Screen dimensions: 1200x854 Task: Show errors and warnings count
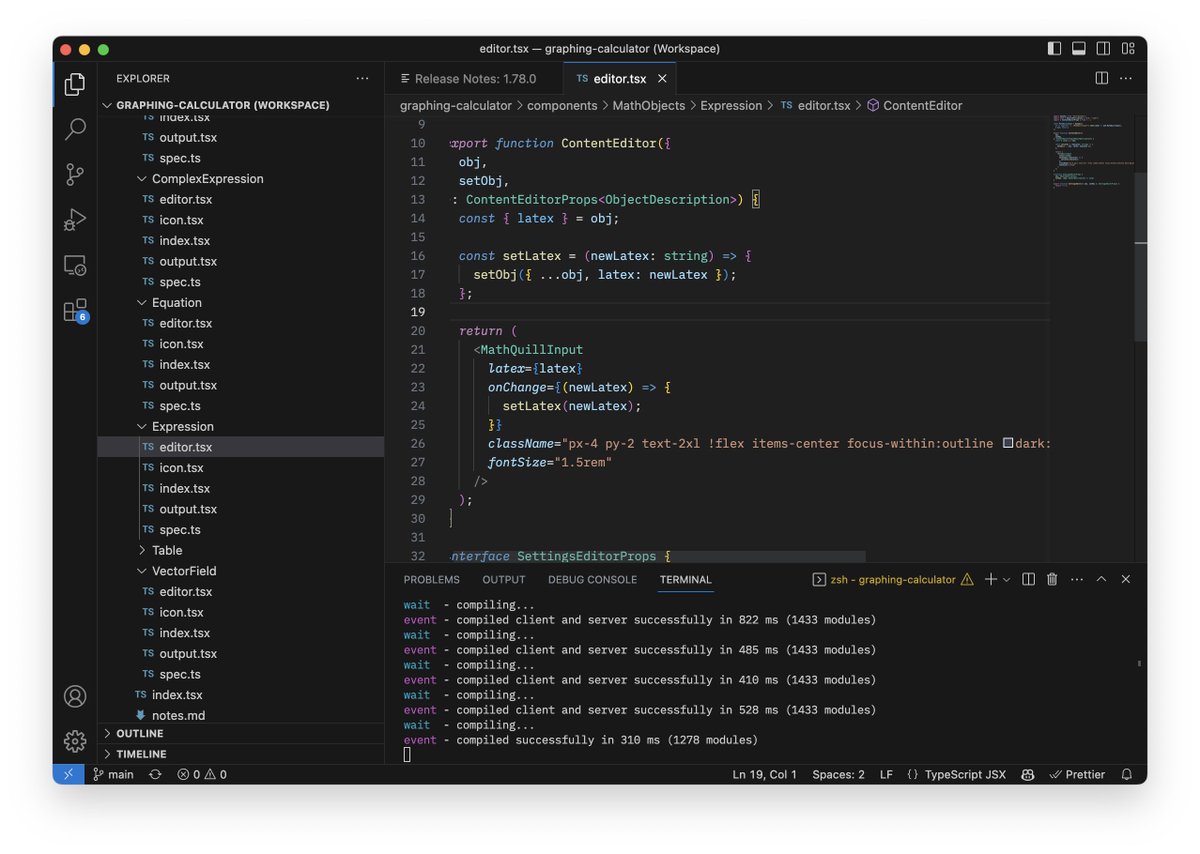[202, 774]
